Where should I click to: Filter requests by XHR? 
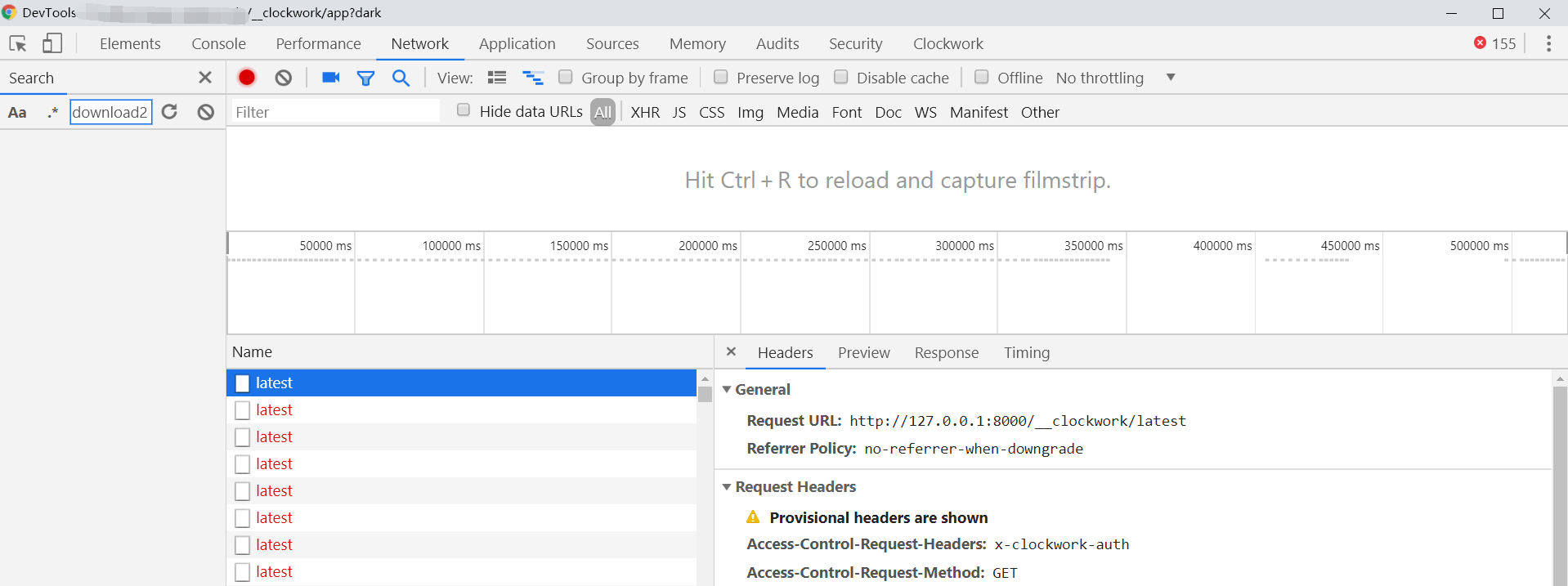(645, 112)
